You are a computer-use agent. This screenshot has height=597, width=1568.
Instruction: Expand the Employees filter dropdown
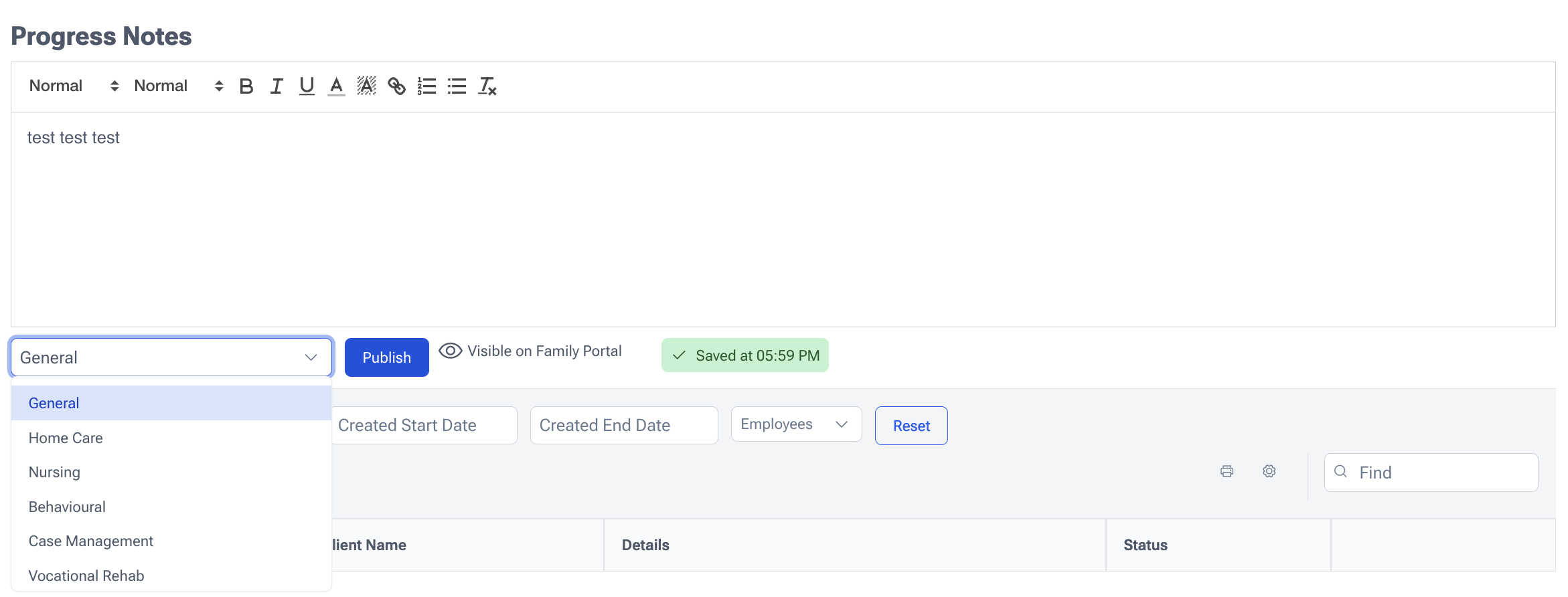tap(796, 424)
